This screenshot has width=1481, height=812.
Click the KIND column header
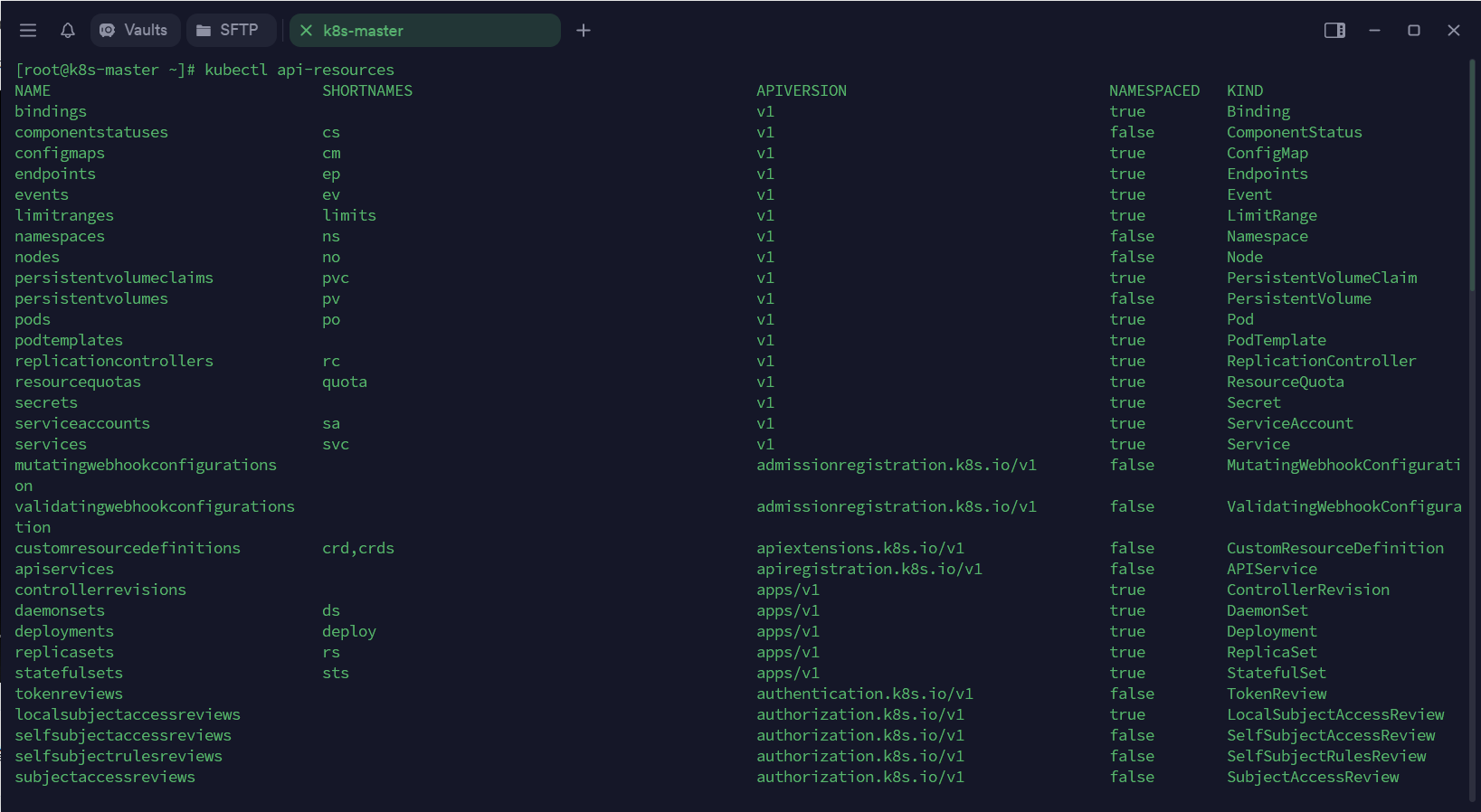click(x=1245, y=90)
